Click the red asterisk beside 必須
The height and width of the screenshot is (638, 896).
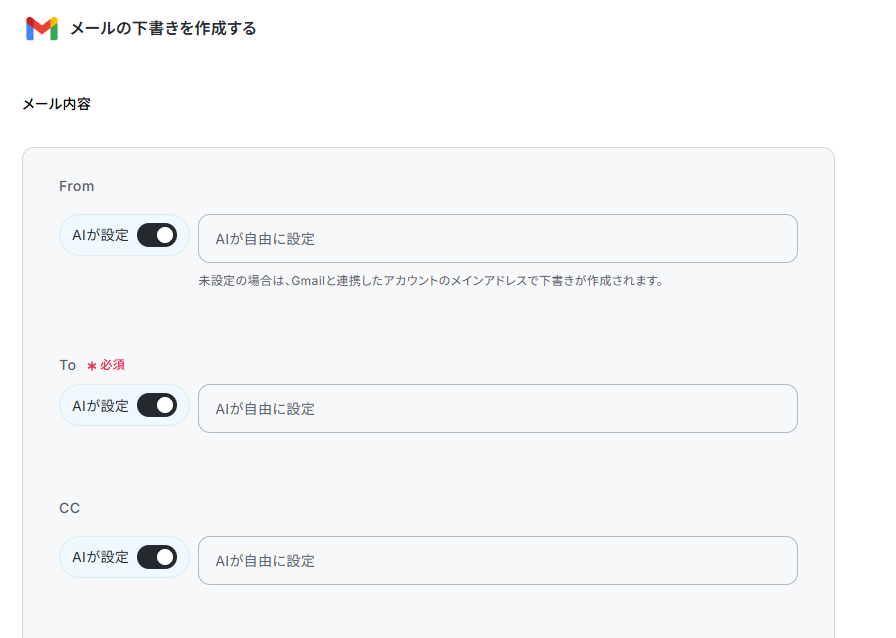click(91, 366)
